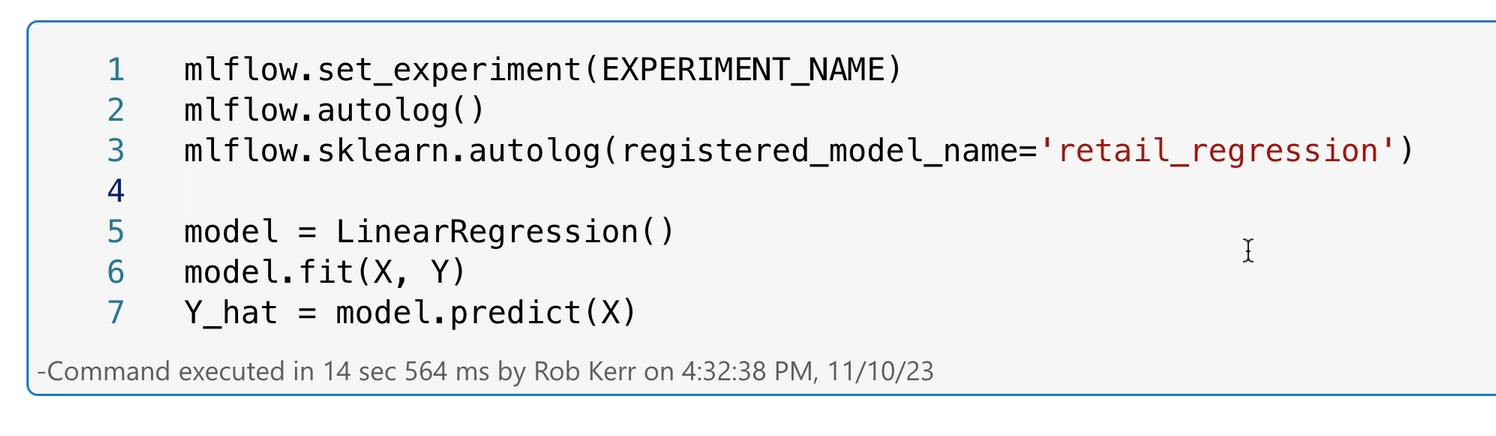Click line number 7 in the gutter
This screenshot has width=1496, height=436.
coord(116,313)
